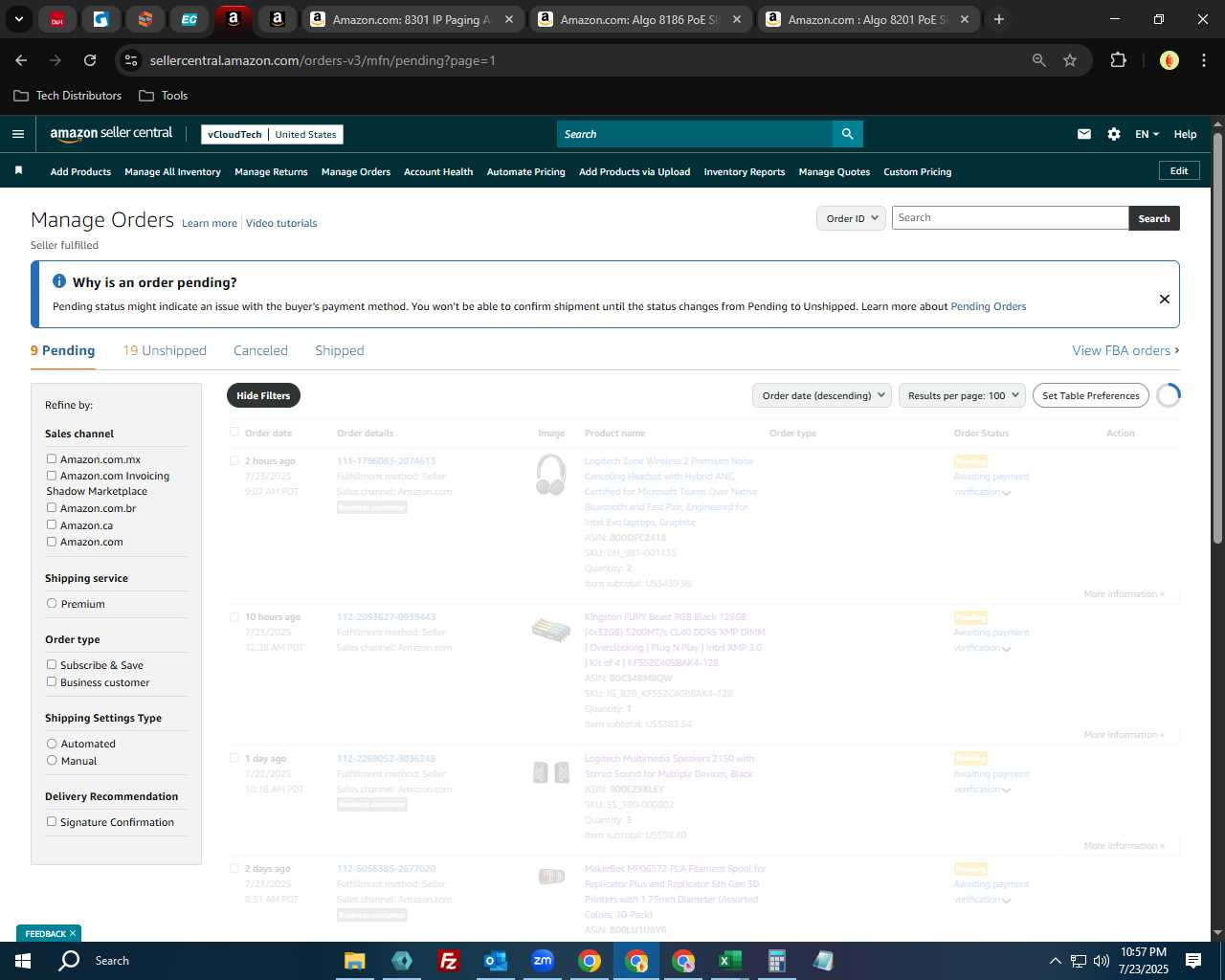Viewport: 1225px width, 980px height.
Task: Select Automated shipping settings radio
Action: tap(52, 743)
